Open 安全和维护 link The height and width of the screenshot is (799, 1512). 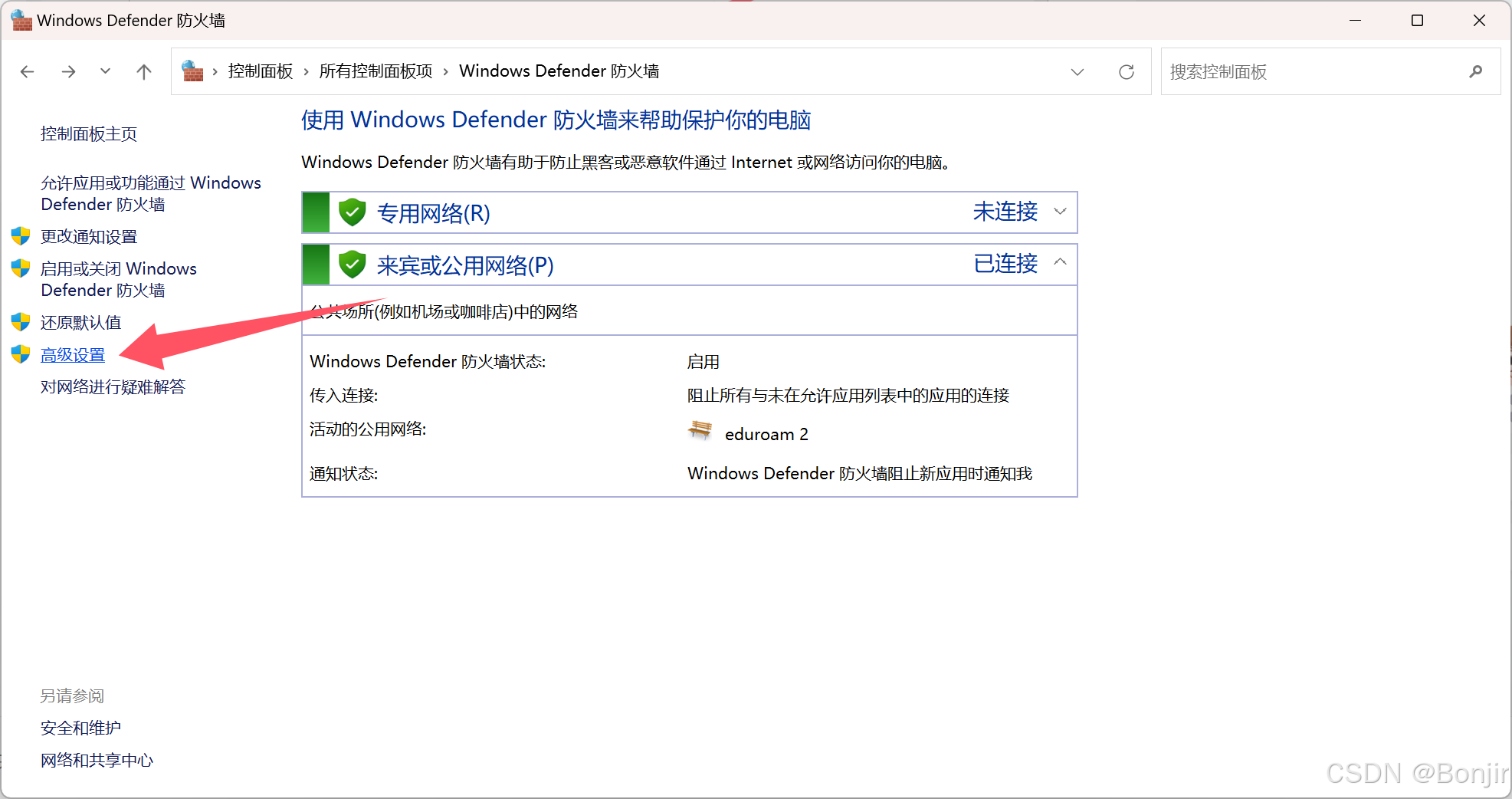tap(80, 728)
